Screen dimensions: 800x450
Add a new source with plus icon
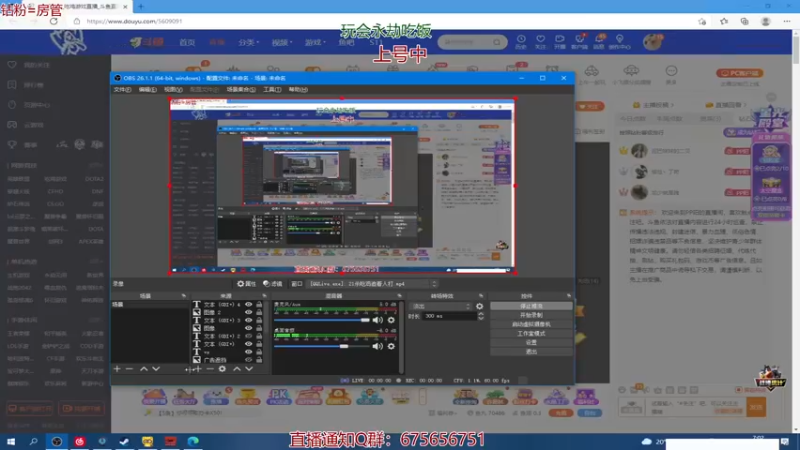(197, 368)
